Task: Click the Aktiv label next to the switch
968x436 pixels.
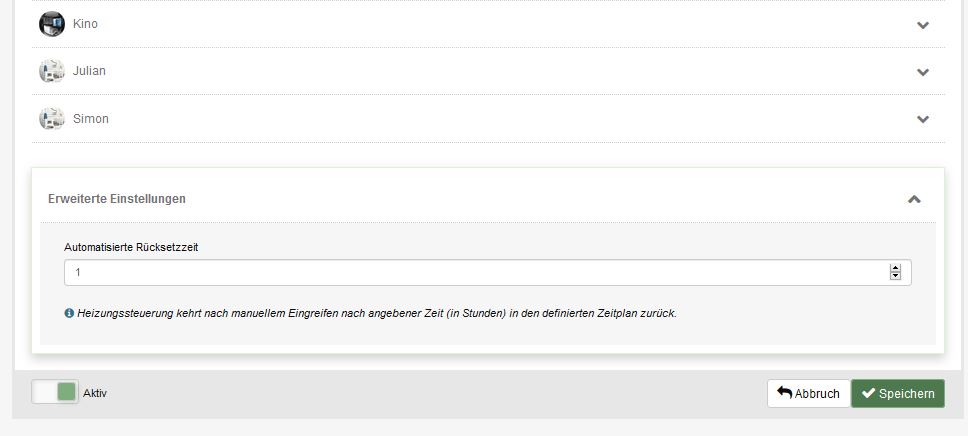Action: 95,393
